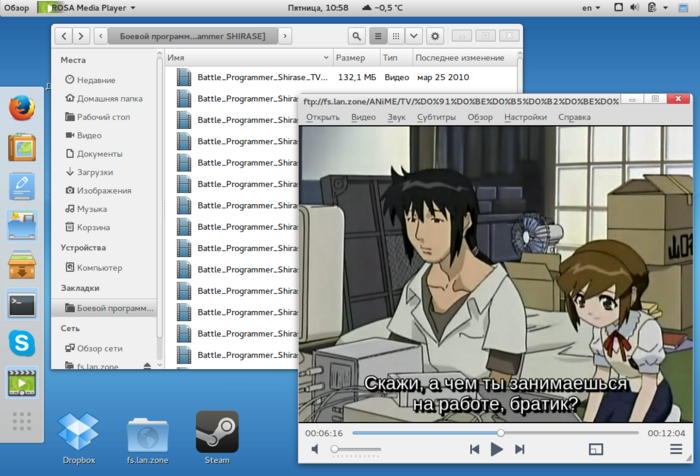Toggle fullscreen mode in player

click(x=596, y=449)
